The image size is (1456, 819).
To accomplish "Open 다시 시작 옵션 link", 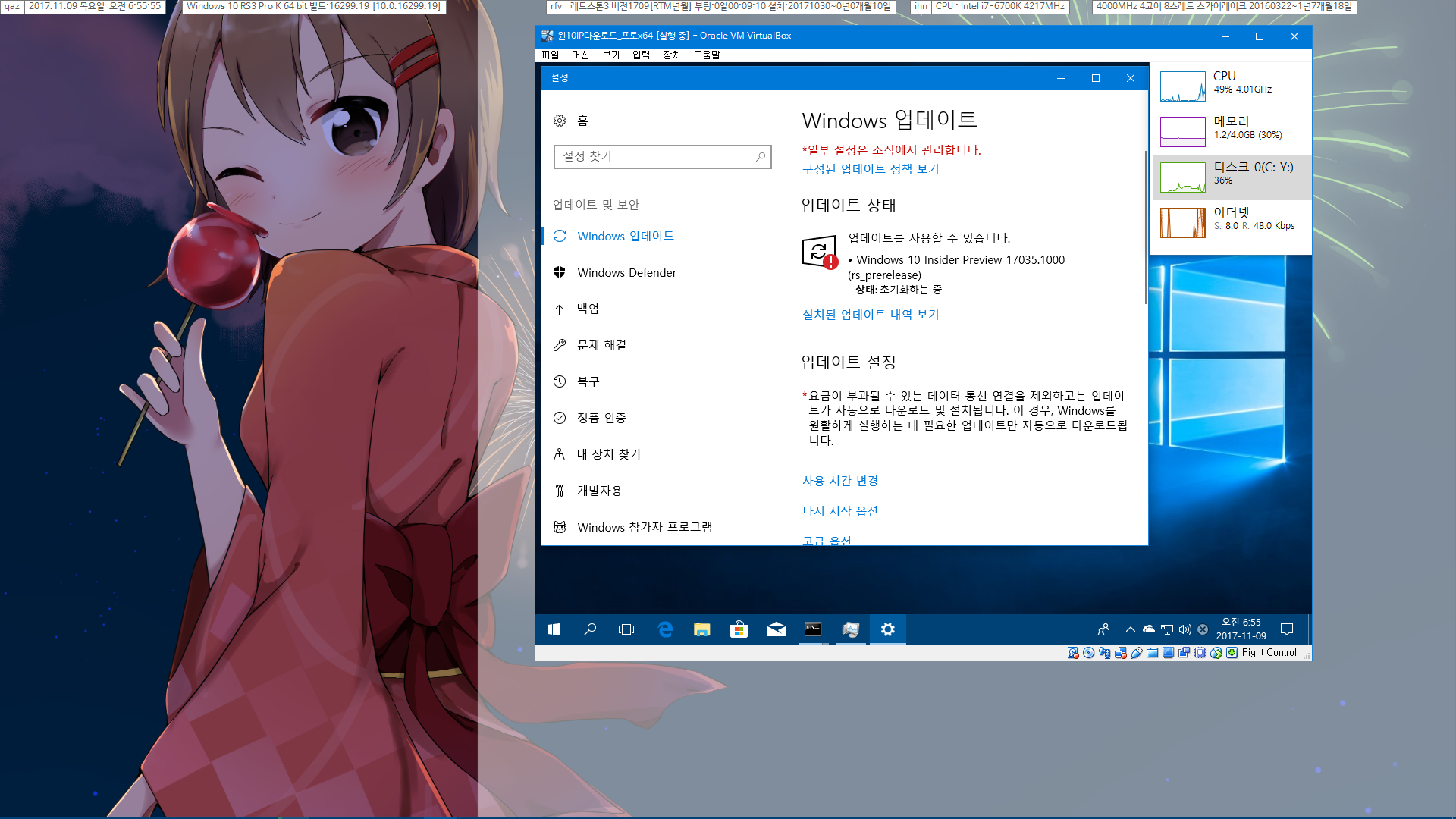I will point(840,511).
